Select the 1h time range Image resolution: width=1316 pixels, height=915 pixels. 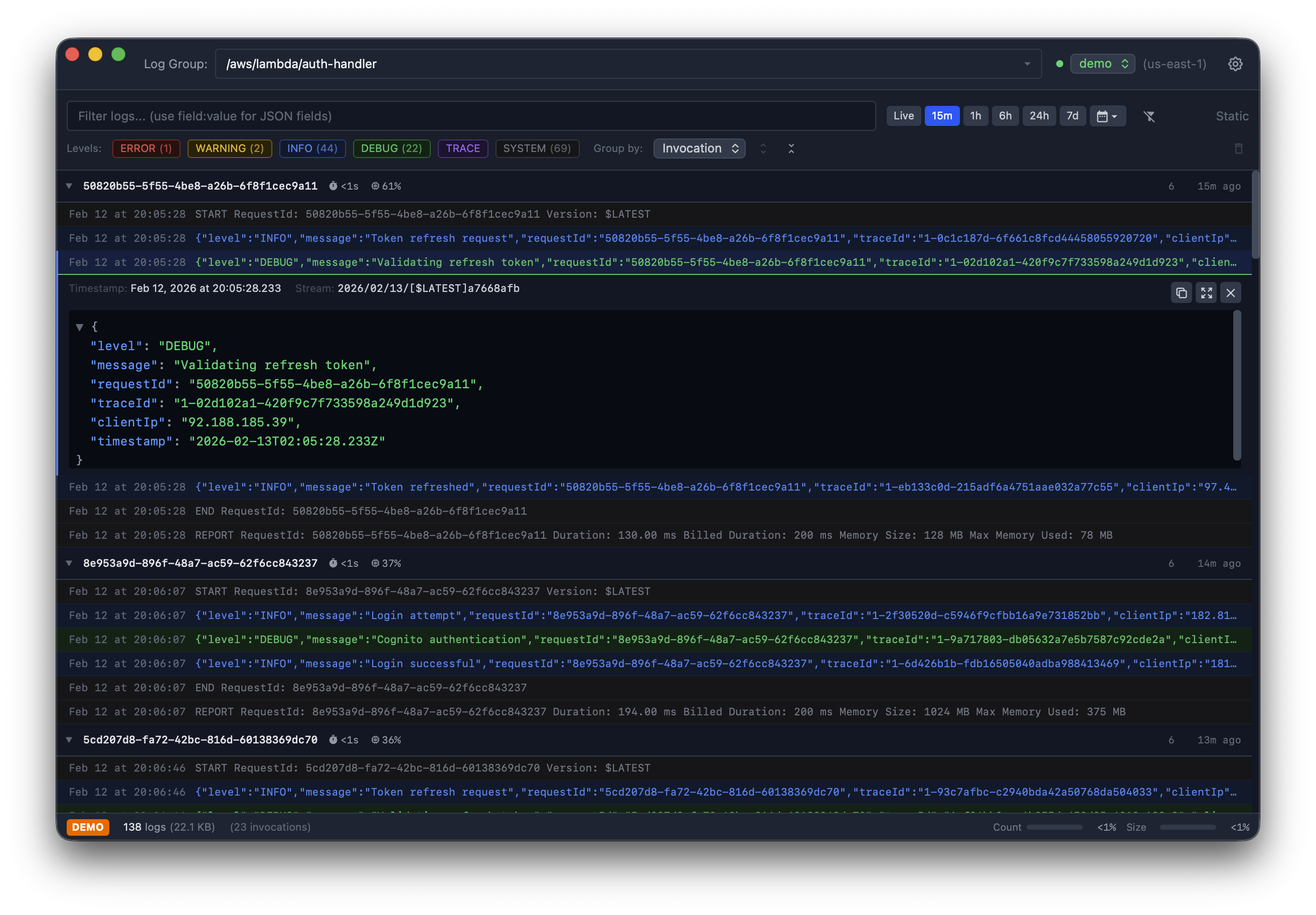click(x=975, y=116)
